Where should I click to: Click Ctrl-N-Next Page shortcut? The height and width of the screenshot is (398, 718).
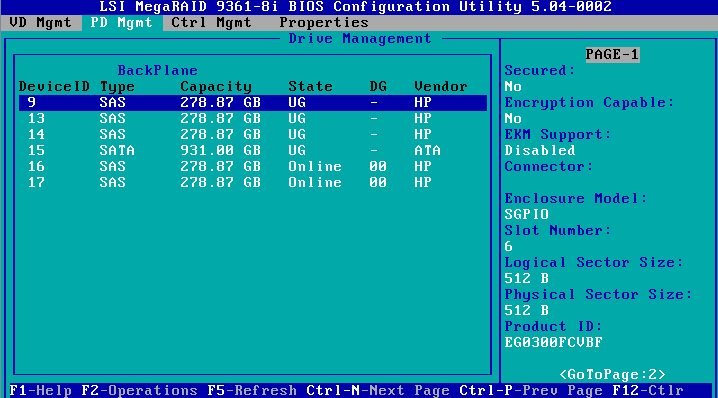378,391
